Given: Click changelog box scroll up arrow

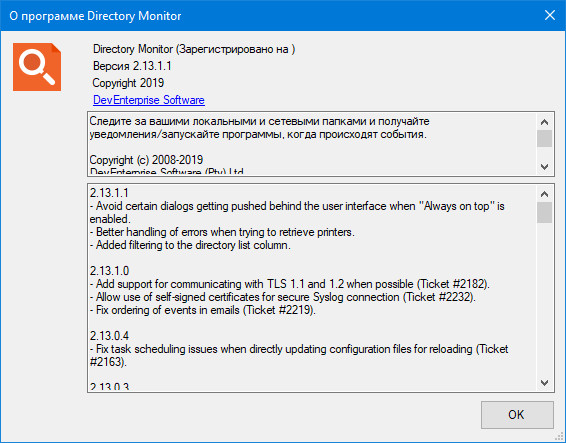Looking at the screenshot, I should click(544, 194).
